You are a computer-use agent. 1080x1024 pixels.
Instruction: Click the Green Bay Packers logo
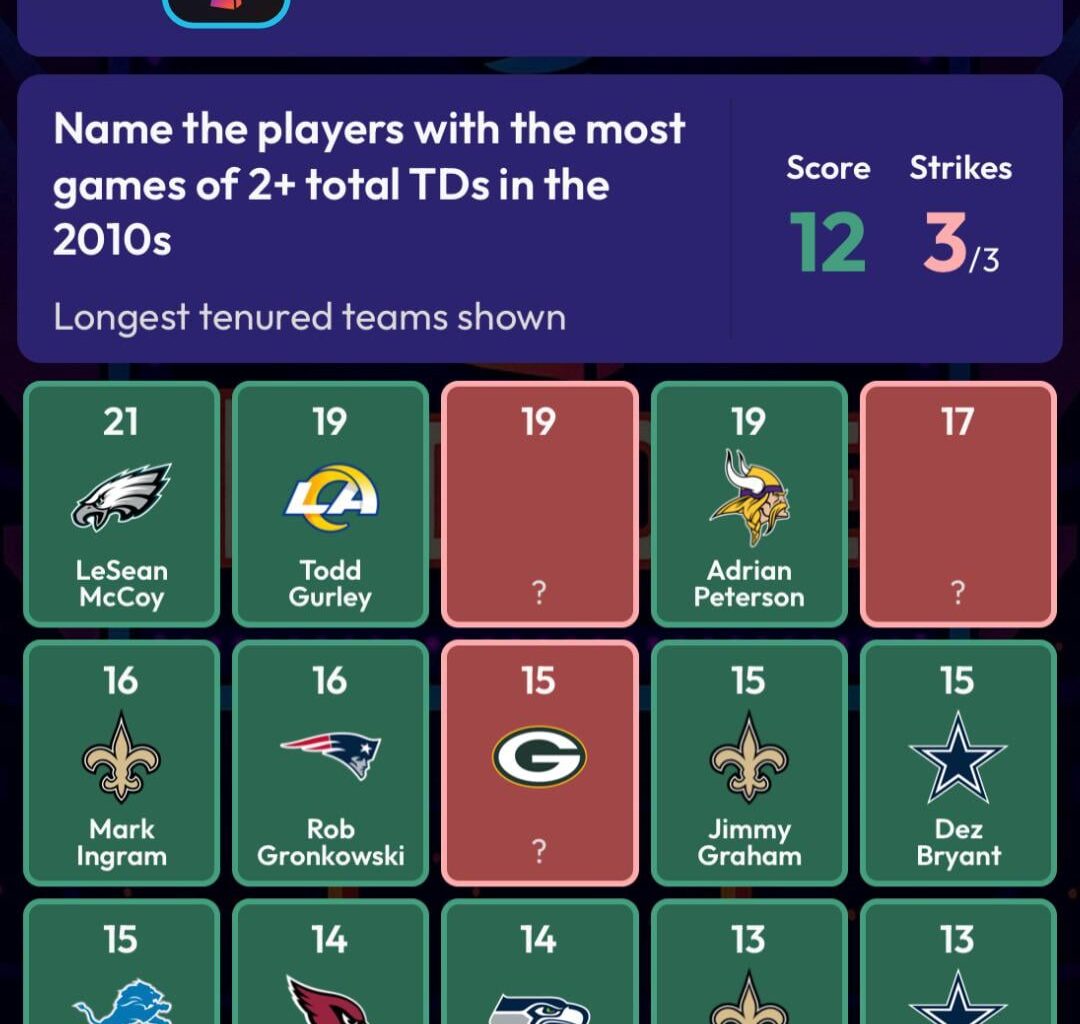[539, 756]
